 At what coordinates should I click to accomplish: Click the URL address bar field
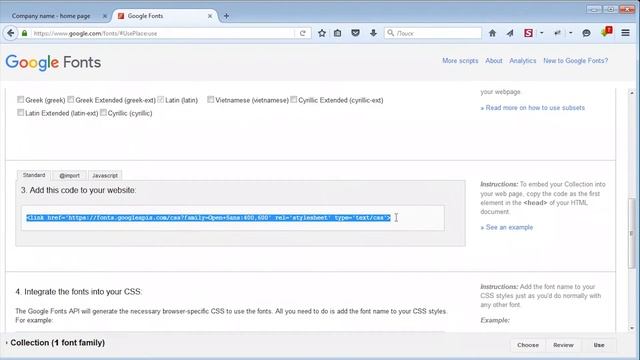(163, 33)
